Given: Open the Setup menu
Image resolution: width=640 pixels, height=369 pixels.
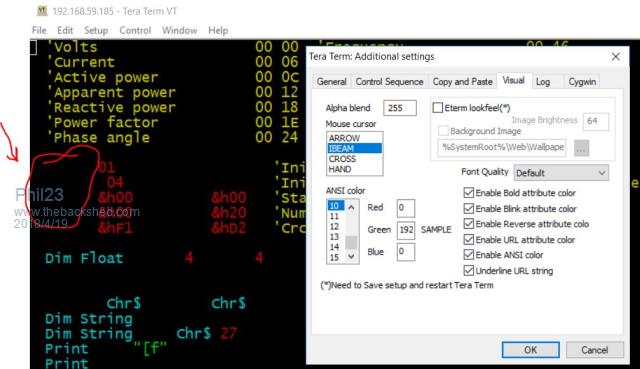Looking at the screenshot, I should (96, 30).
